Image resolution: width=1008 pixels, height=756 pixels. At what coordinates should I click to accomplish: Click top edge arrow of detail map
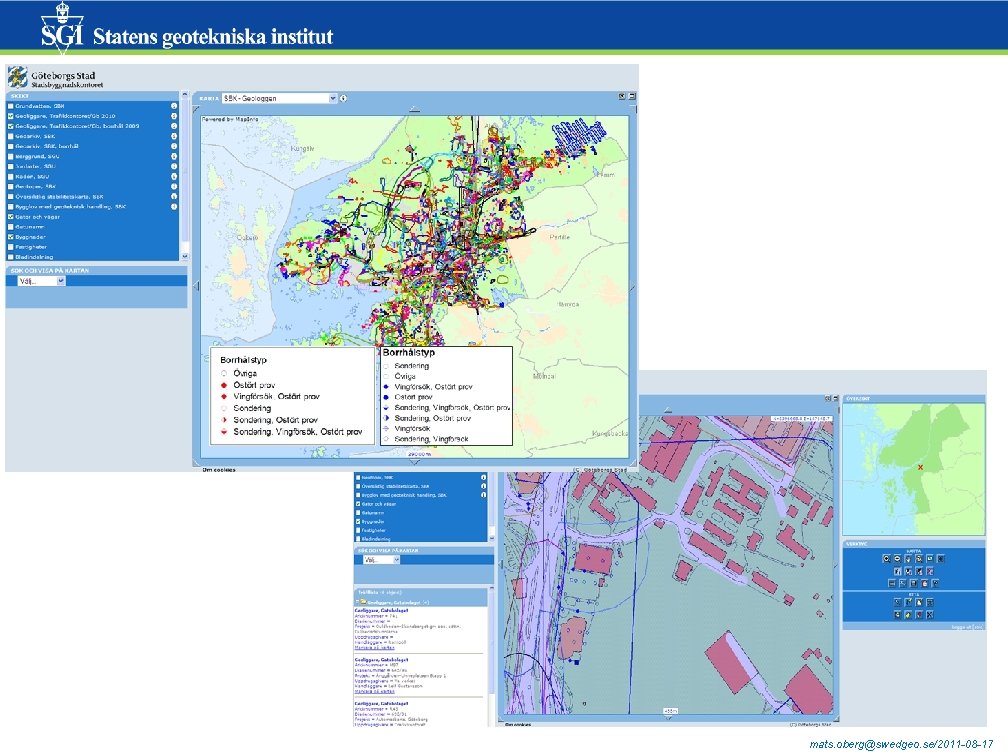(668, 410)
